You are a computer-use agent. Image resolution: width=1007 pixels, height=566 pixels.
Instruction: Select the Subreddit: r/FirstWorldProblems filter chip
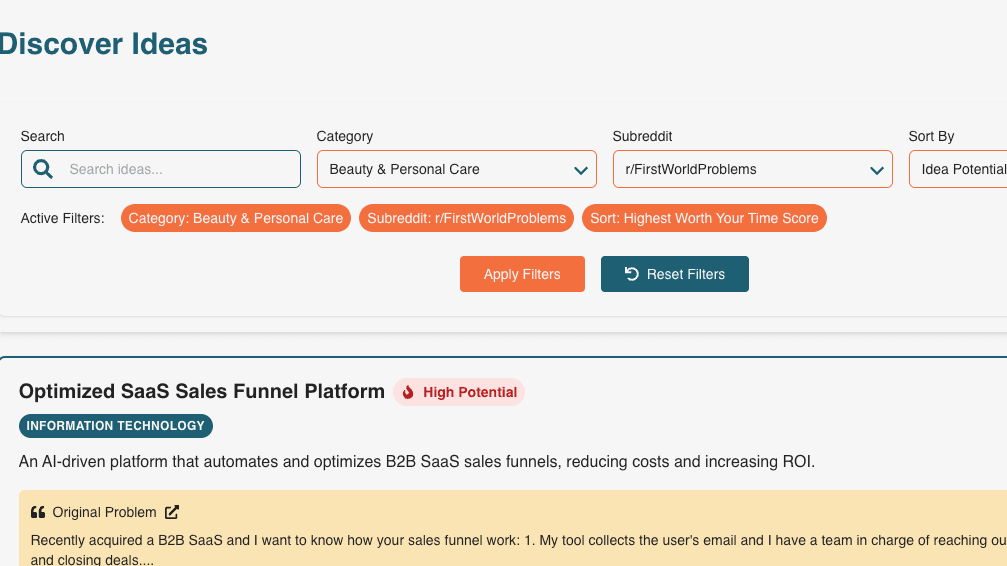(466, 218)
